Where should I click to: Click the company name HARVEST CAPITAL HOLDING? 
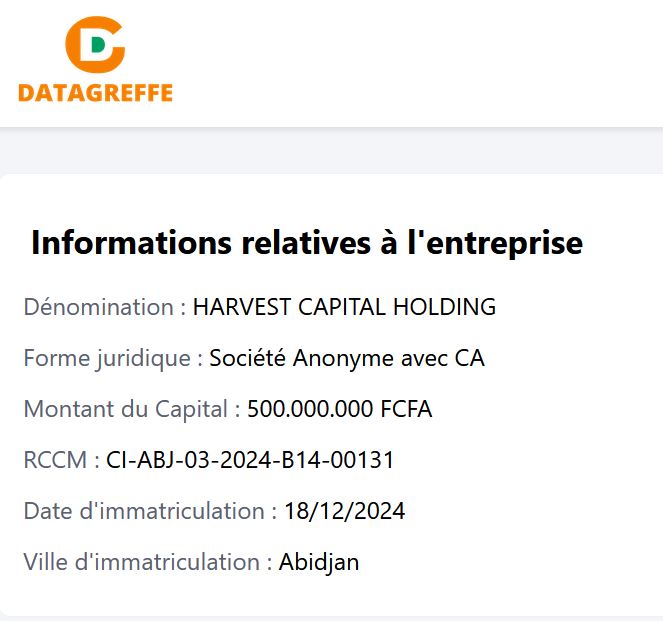[x=344, y=307]
